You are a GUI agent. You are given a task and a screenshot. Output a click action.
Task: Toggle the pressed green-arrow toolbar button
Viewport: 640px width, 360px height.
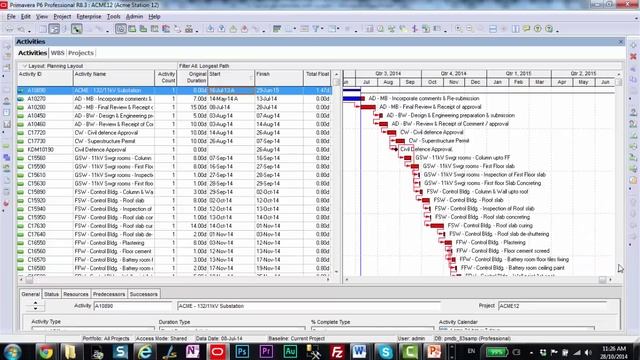pyautogui.click(x=76, y=29)
